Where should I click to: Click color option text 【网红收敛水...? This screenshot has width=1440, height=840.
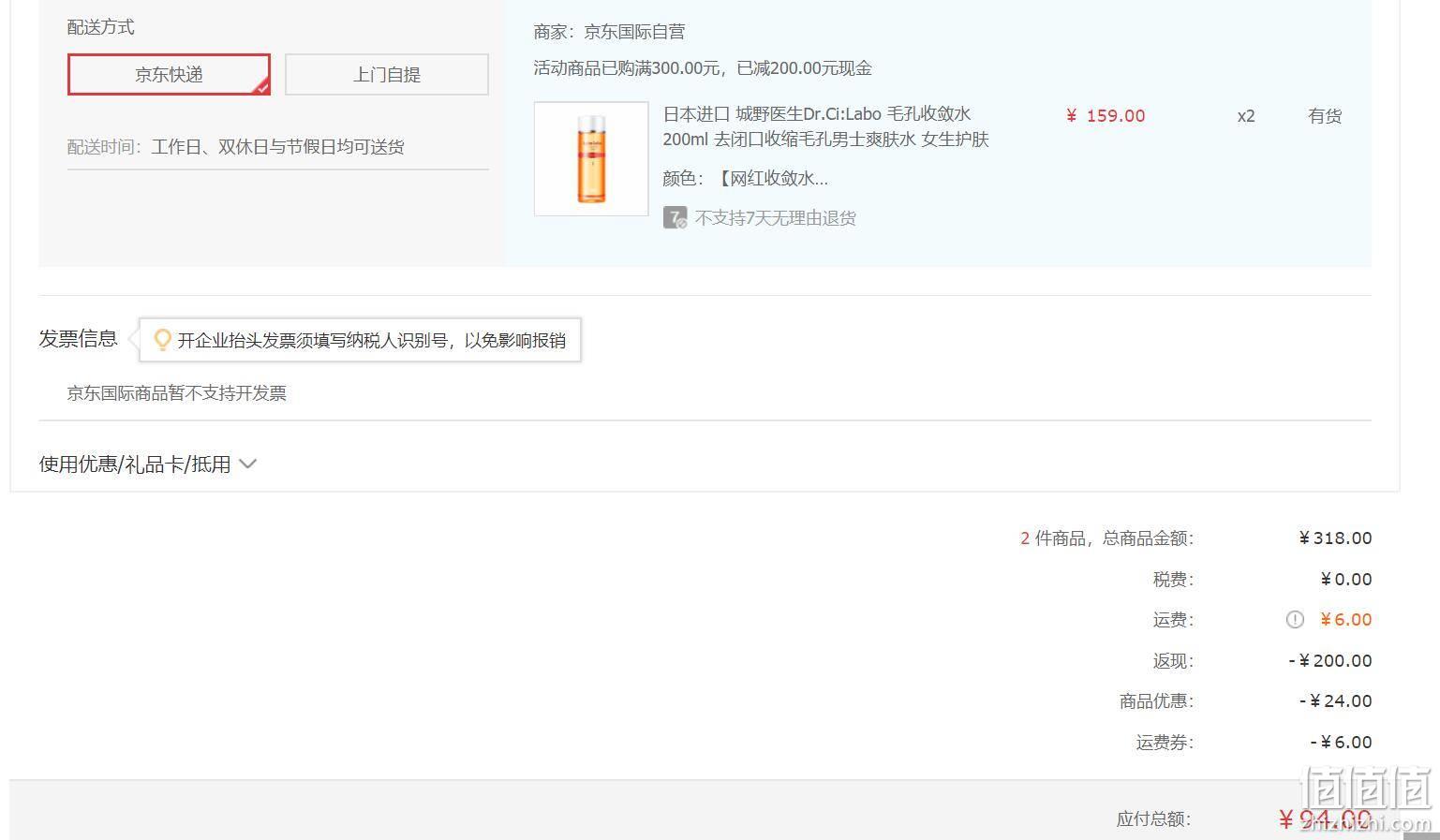[772, 179]
